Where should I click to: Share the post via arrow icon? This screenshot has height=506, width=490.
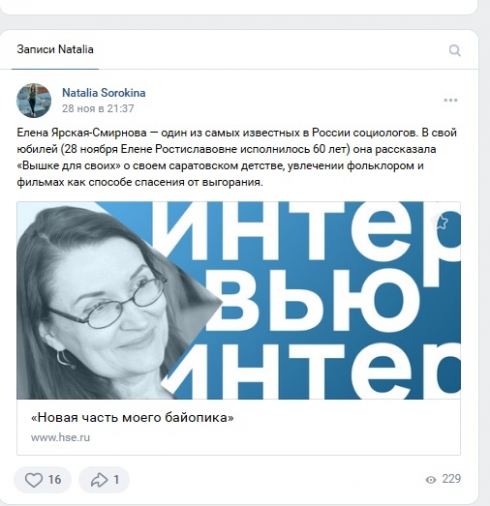(99, 480)
